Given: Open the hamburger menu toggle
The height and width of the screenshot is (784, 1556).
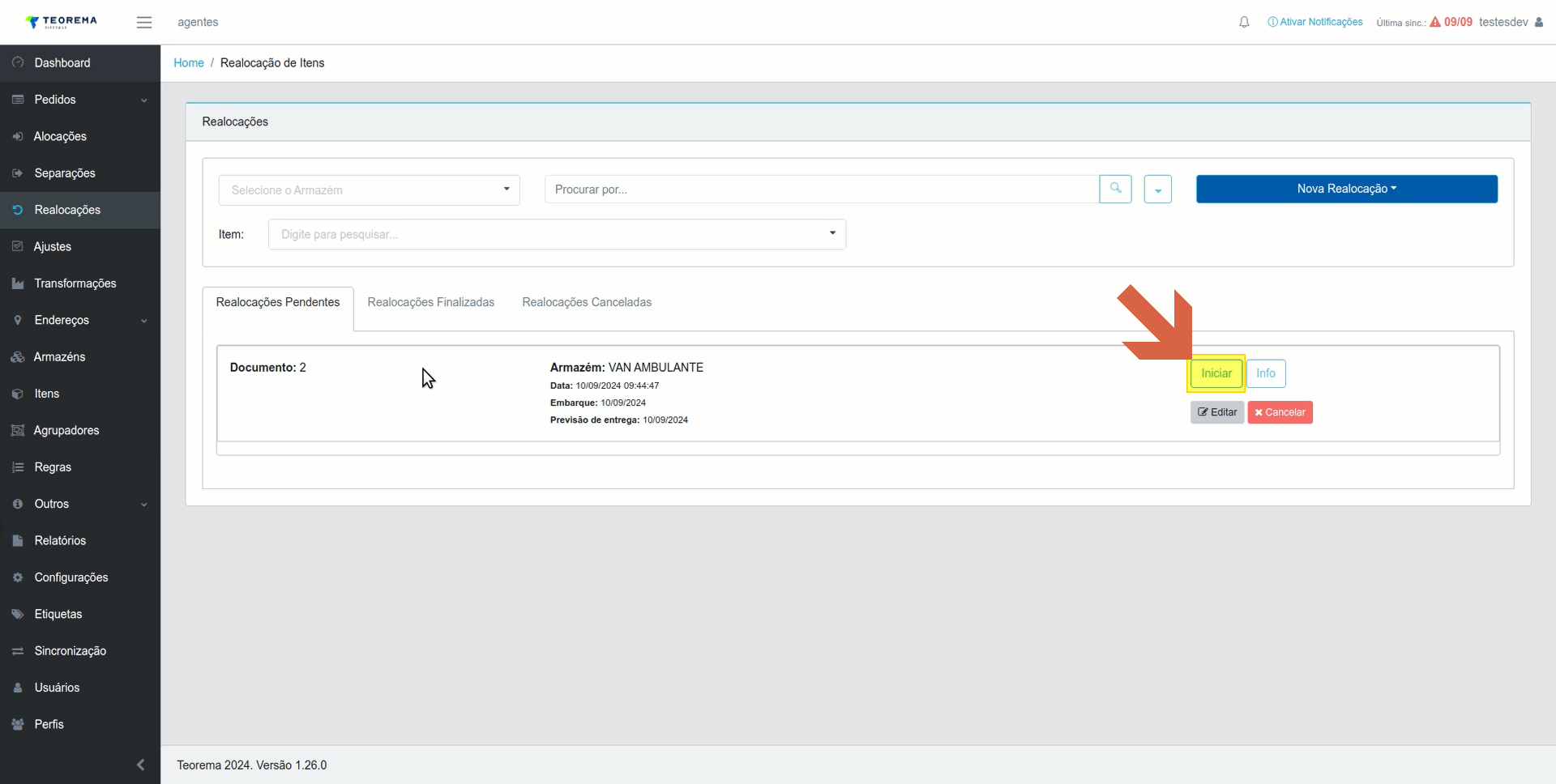Looking at the screenshot, I should pyautogui.click(x=144, y=23).
